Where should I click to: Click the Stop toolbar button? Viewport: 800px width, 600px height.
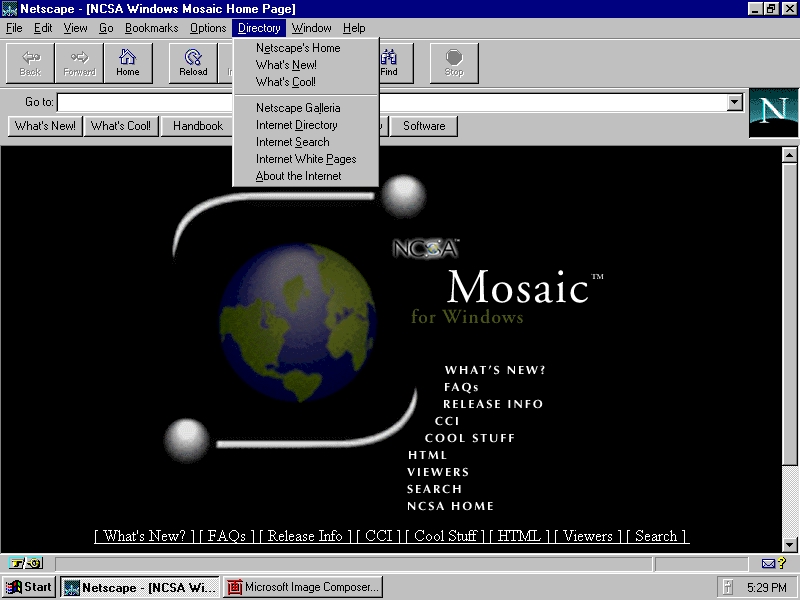454,63
